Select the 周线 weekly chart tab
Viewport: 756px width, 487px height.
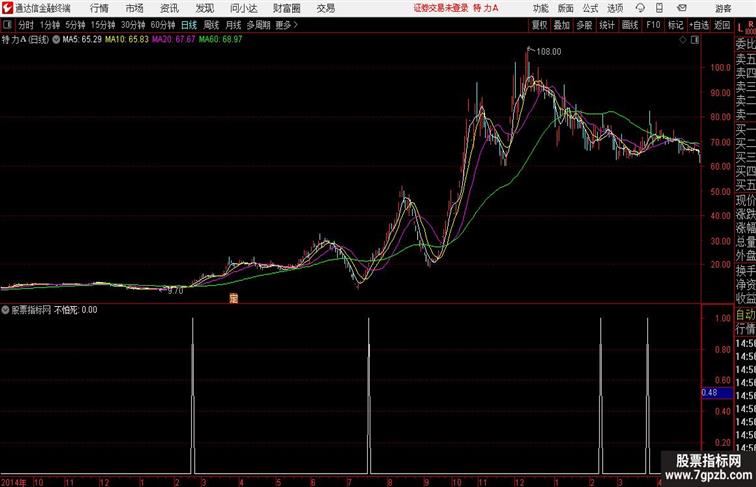click(x=211, y=25)
